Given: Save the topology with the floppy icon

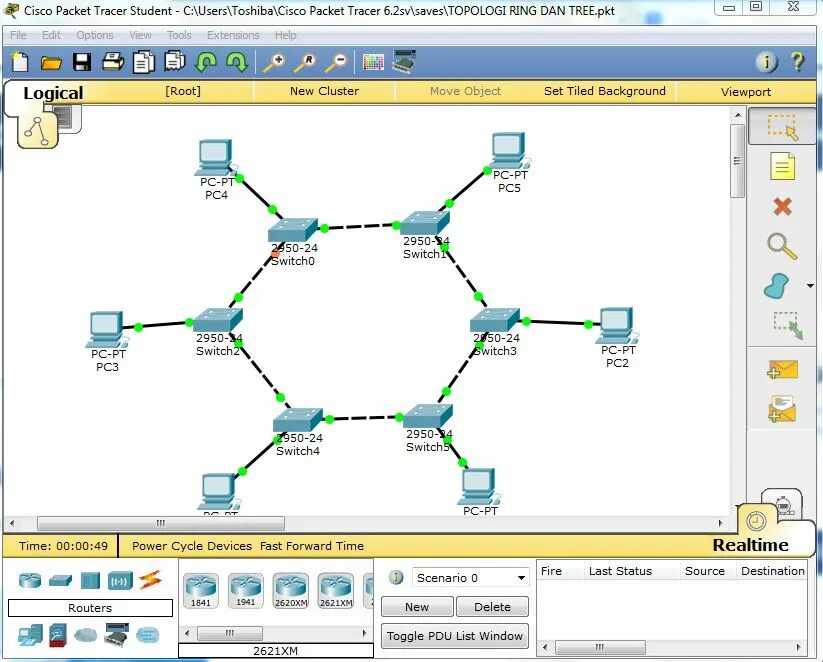Looking at the screenshot, I should tap(82, 62).
